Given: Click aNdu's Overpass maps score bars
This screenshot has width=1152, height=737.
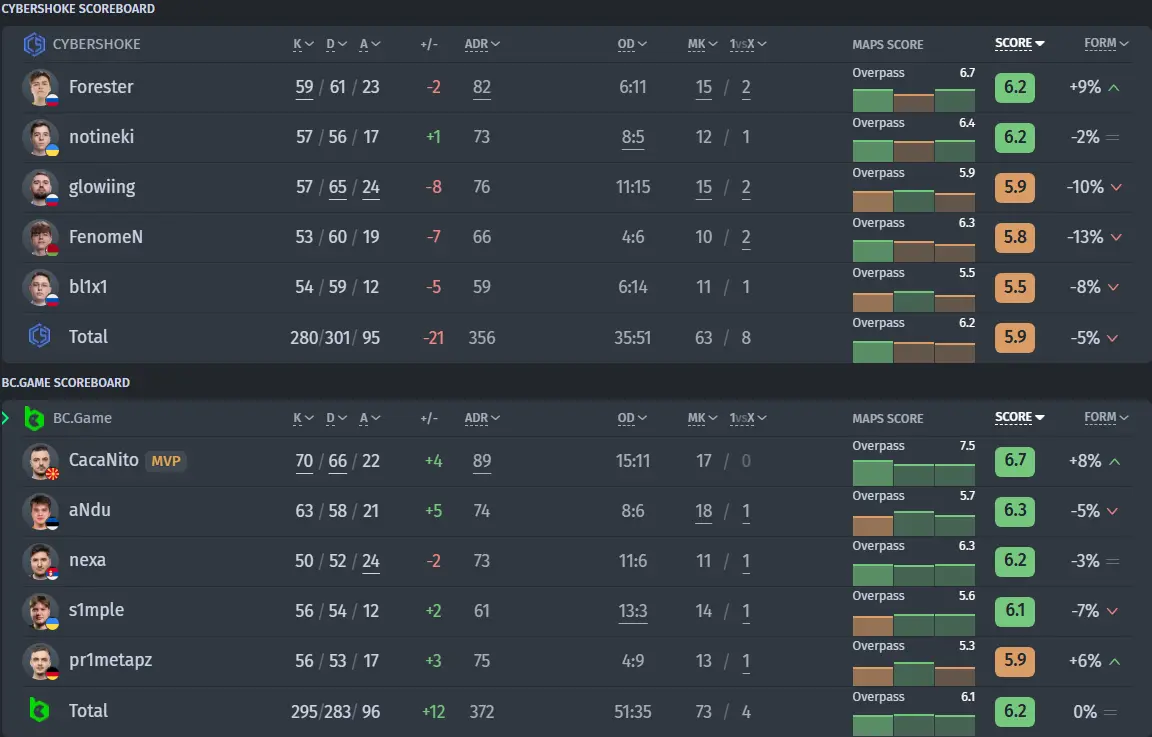Looking at the screenshot, I should [914, 522].
